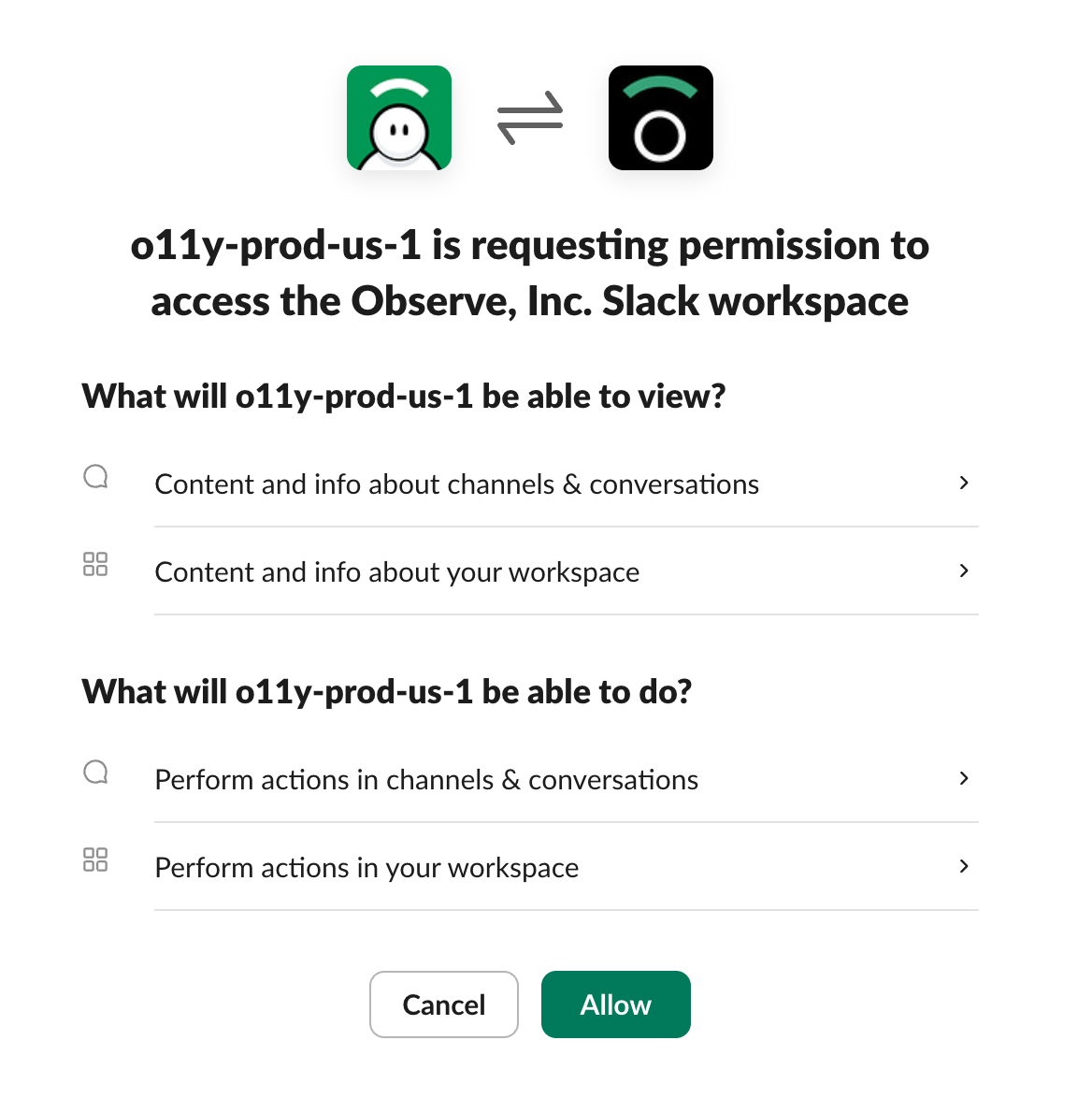Click speech bubble icon beside channels content row
Viewport: 1092px width, 1098px height.
pos(95,477)
